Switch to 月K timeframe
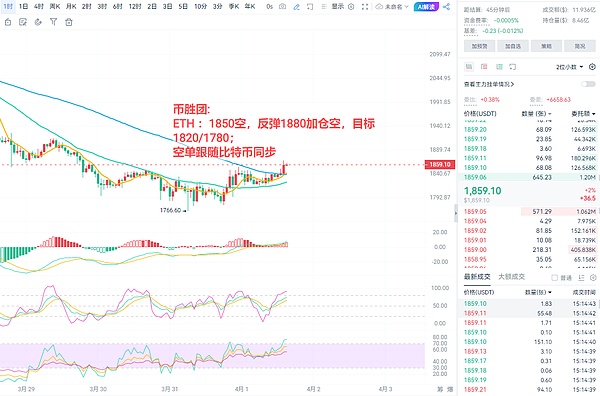 pos(71,7)
